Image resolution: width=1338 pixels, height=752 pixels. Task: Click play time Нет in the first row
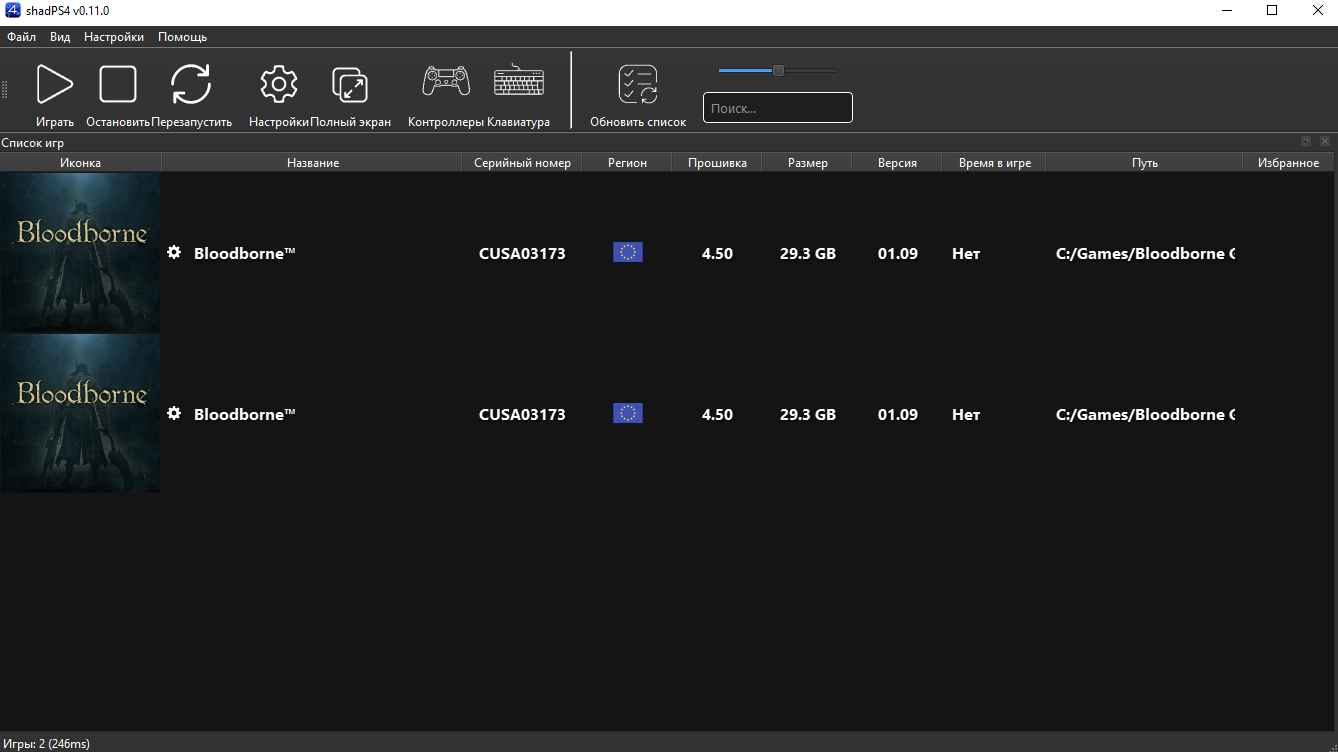click(966, 253)
